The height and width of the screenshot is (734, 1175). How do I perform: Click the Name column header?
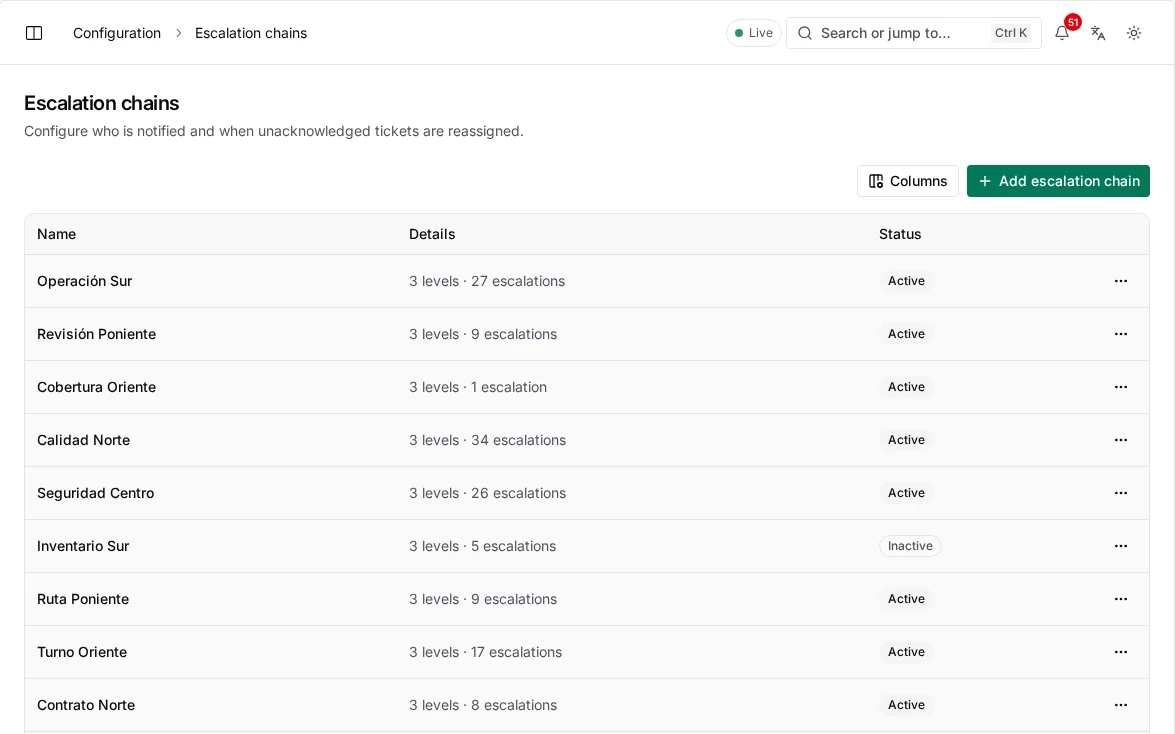pyautogui.click(x=56, y=234)
